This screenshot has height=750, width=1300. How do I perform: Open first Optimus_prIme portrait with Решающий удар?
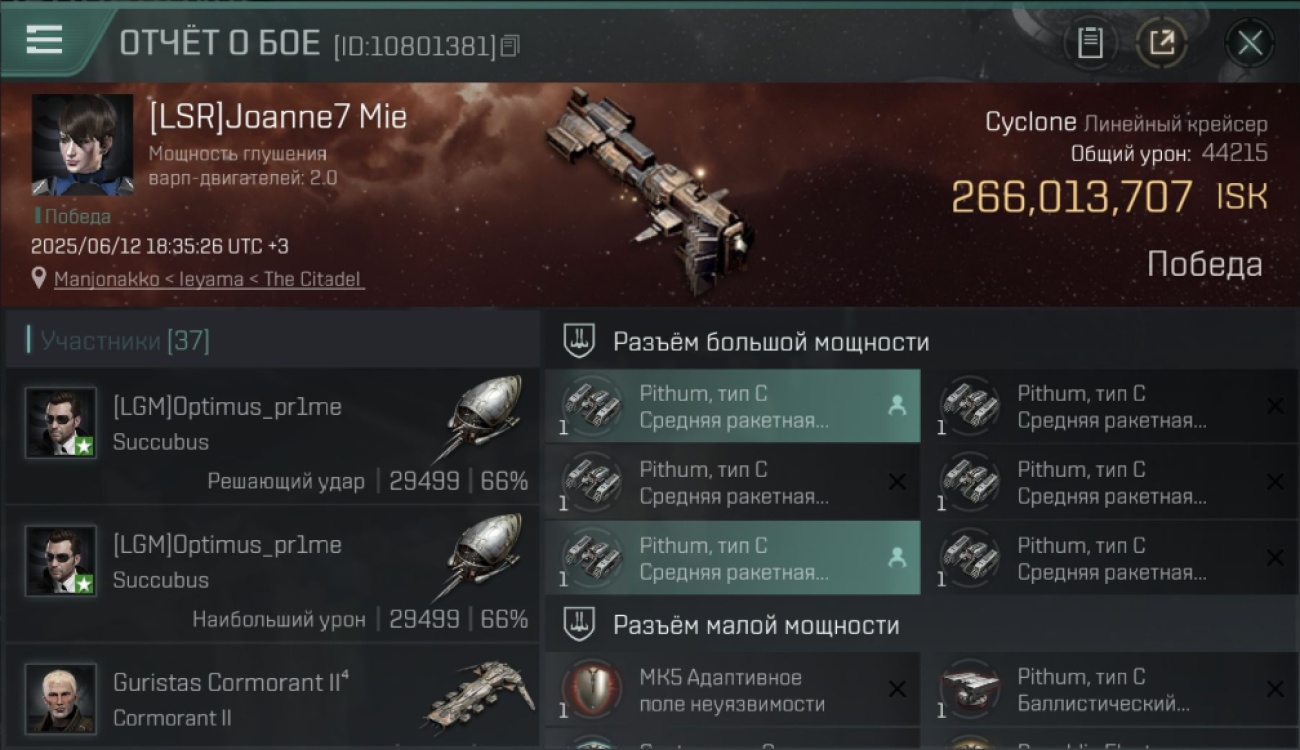tap(61, 423)
